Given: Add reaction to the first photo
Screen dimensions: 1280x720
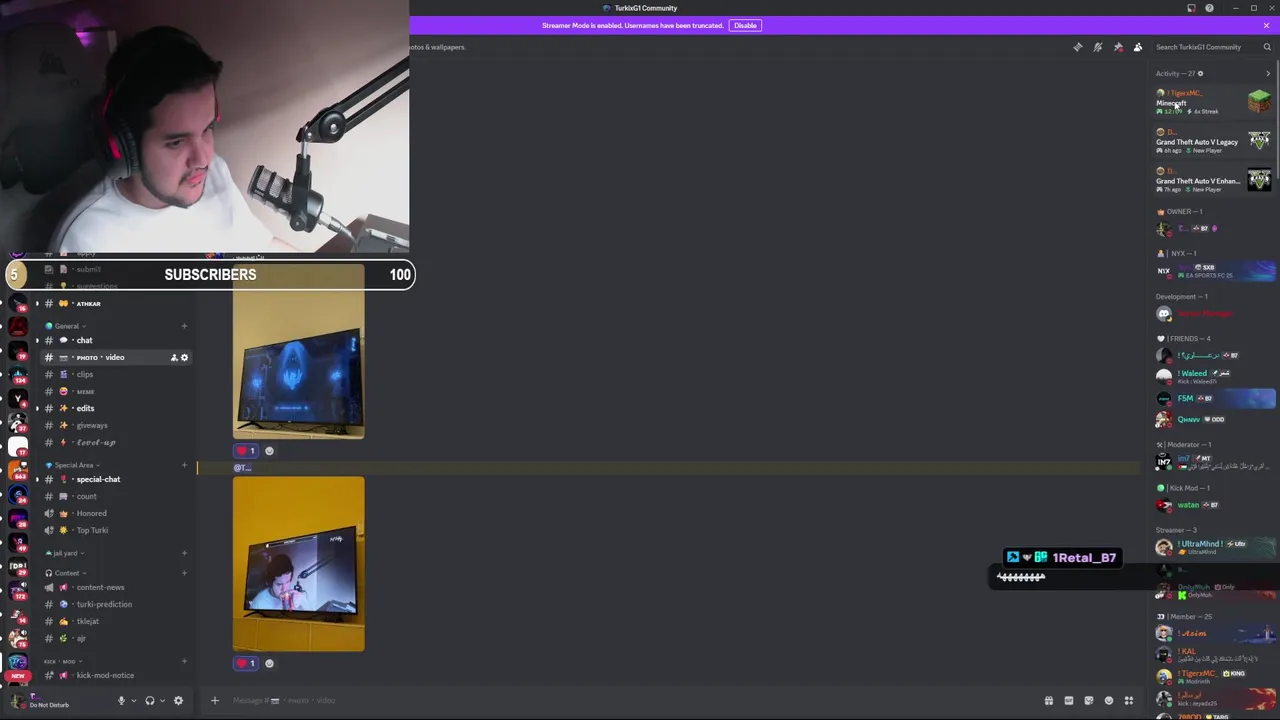Looking at the screenshot, I should [269, 451].
